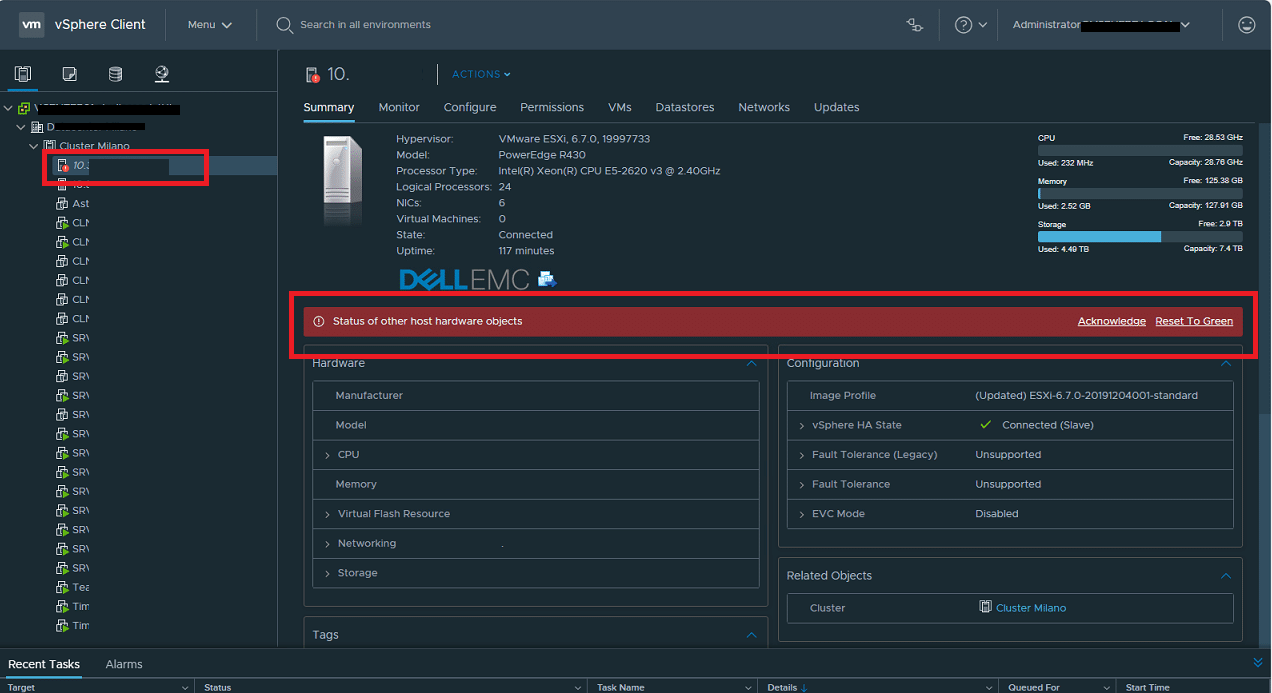Click the warning icon in red alarm banner
Image resolution: width=1272 pixels, height=693 pixels.
[319, 321]
